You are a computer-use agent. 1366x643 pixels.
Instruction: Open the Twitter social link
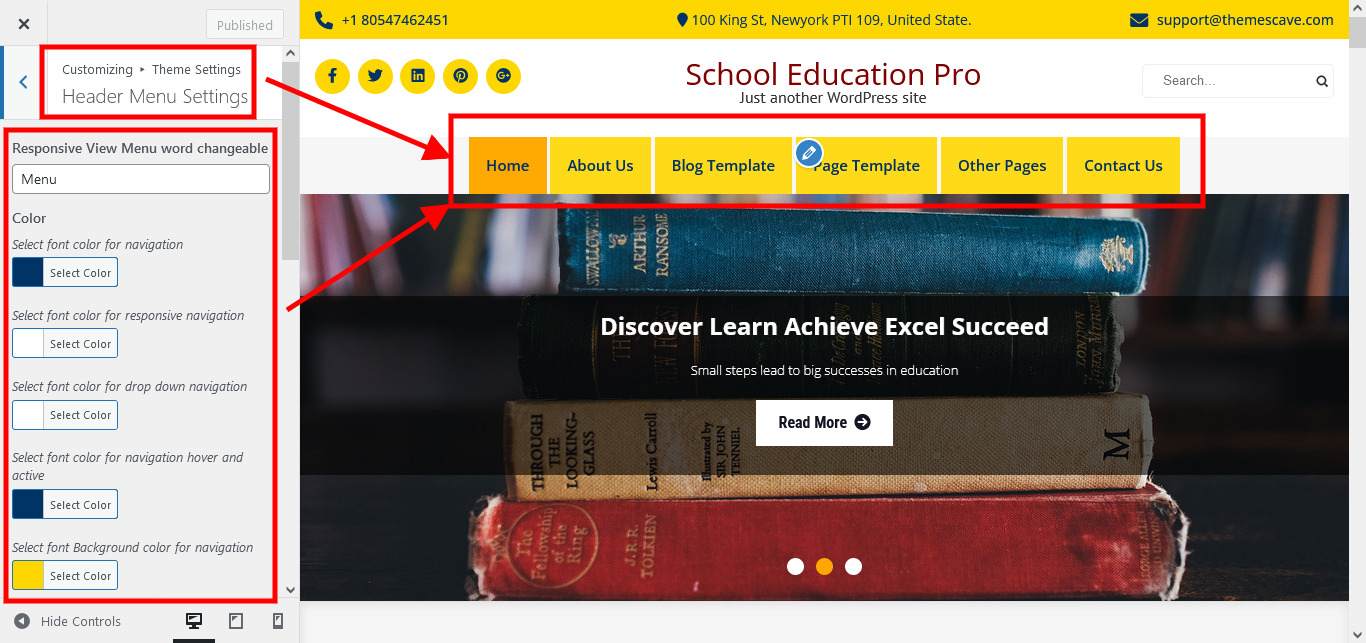point(375,76)
